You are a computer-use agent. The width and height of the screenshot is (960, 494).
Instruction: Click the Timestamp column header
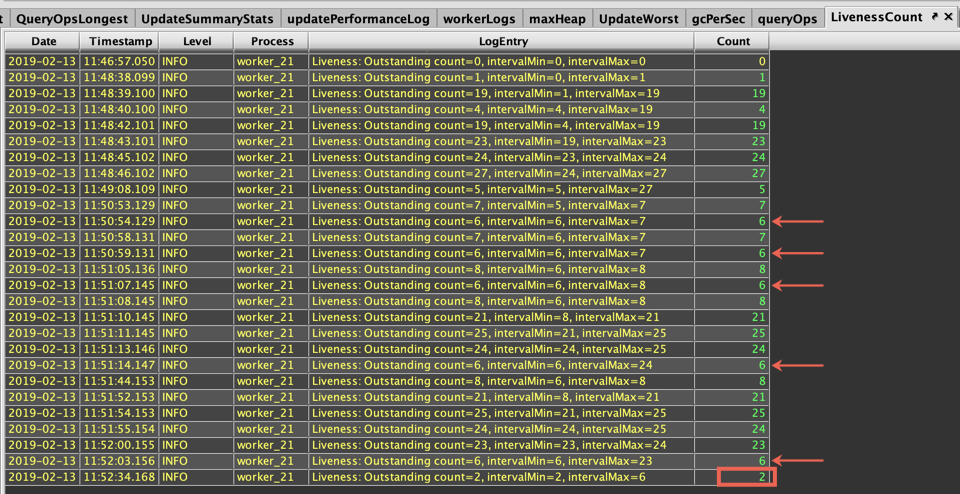coord(120,41)
